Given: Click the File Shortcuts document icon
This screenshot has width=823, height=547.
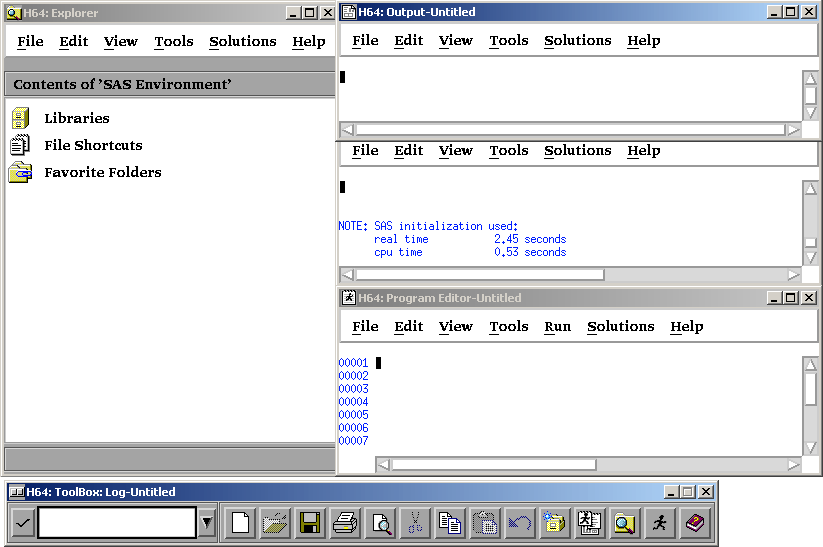Looking at the screenshot, I should point(20,145).
